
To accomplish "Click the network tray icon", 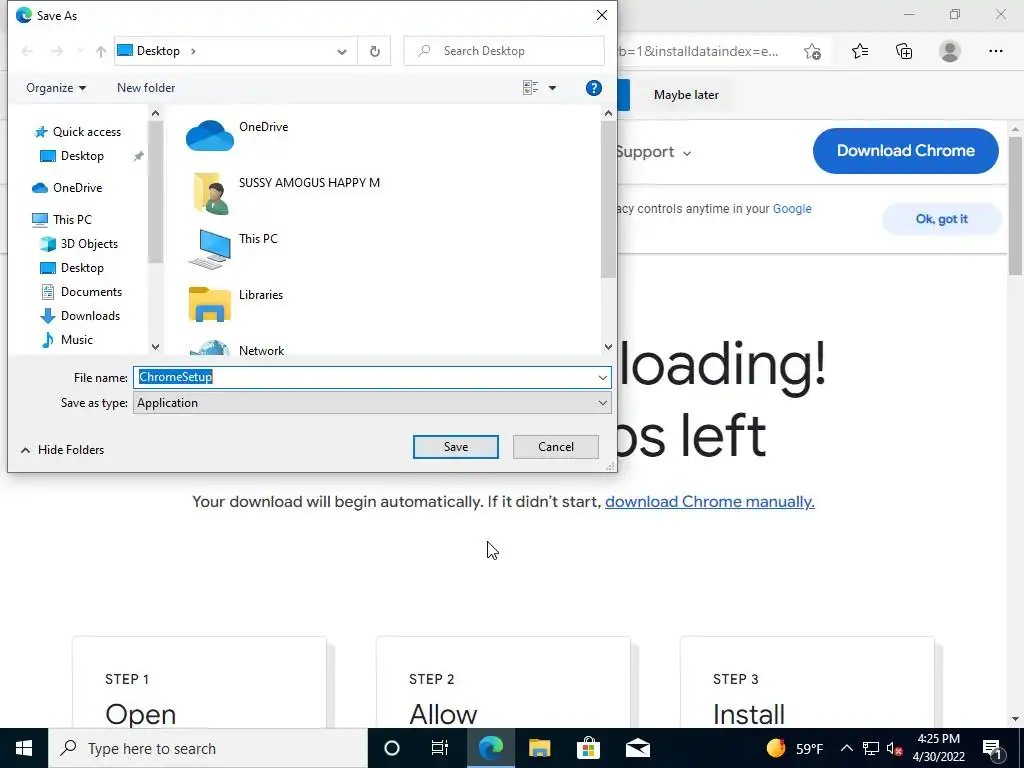I will coord(871,748).
